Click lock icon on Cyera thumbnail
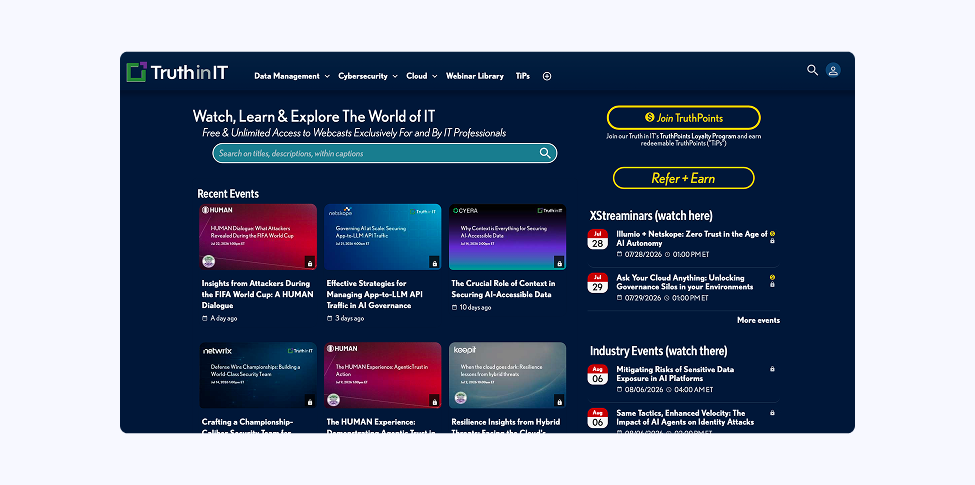The image size is (975, 485). coord(559,263)
